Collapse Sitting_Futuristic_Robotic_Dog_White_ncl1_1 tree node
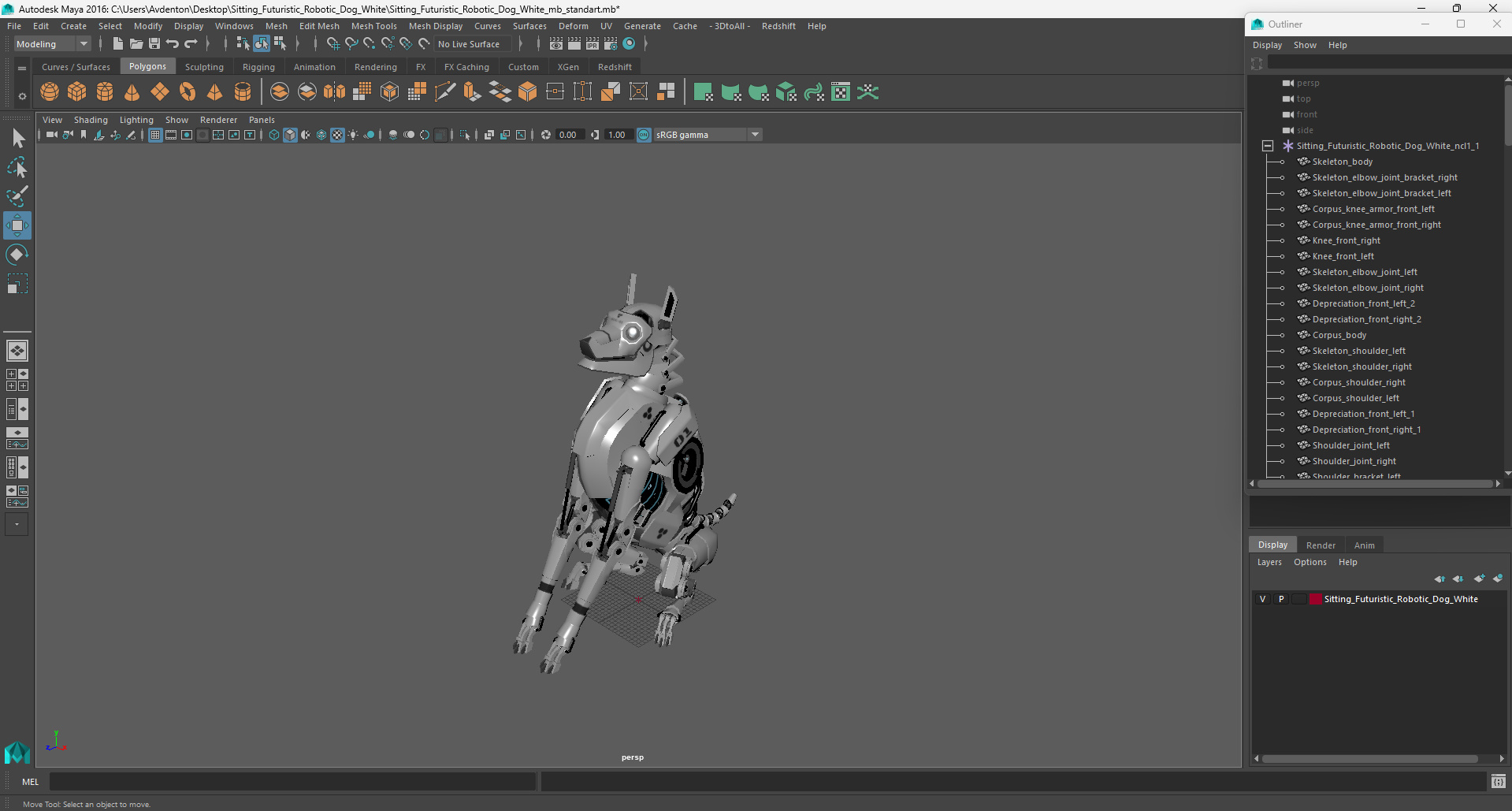Viewport: 1512px width, 811px height. (1268, 146)
